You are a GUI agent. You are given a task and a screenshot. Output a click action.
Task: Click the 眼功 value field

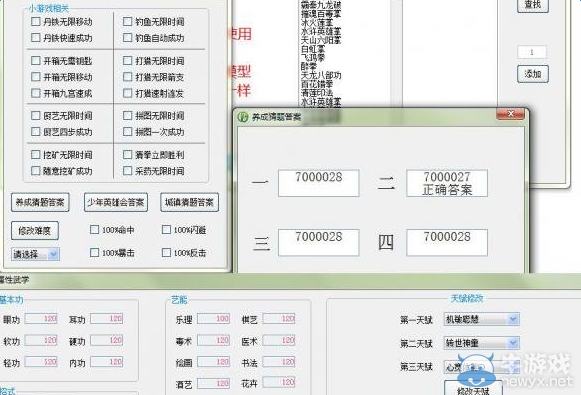41,319
